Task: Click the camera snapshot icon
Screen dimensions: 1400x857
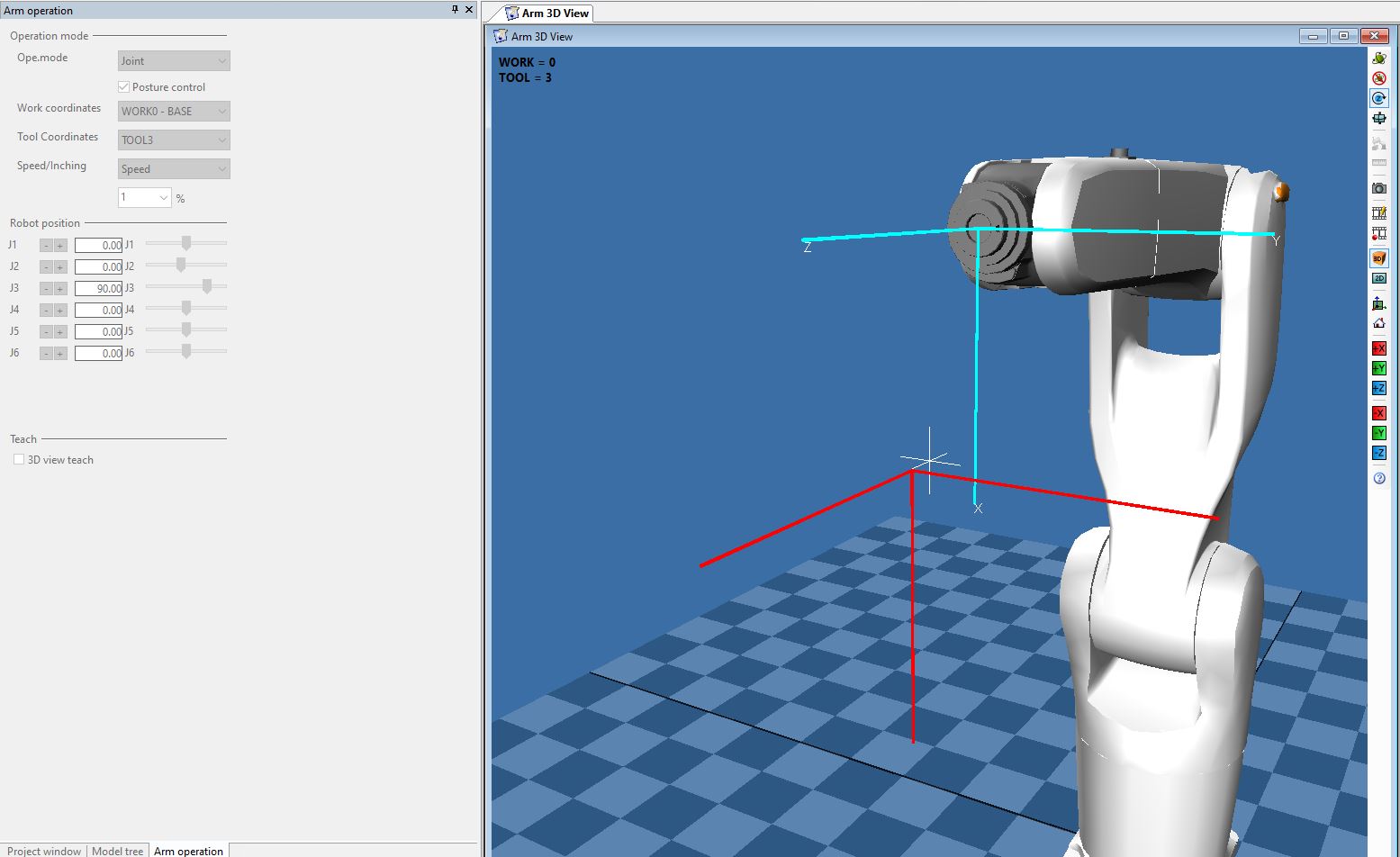Action: point(1378,188)
